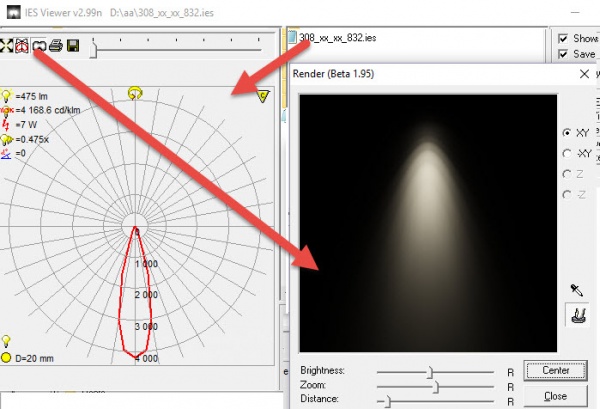This screenshot has width=600, height=409.
Task: Open the render view glasses icon
Action: pos(39,46)
